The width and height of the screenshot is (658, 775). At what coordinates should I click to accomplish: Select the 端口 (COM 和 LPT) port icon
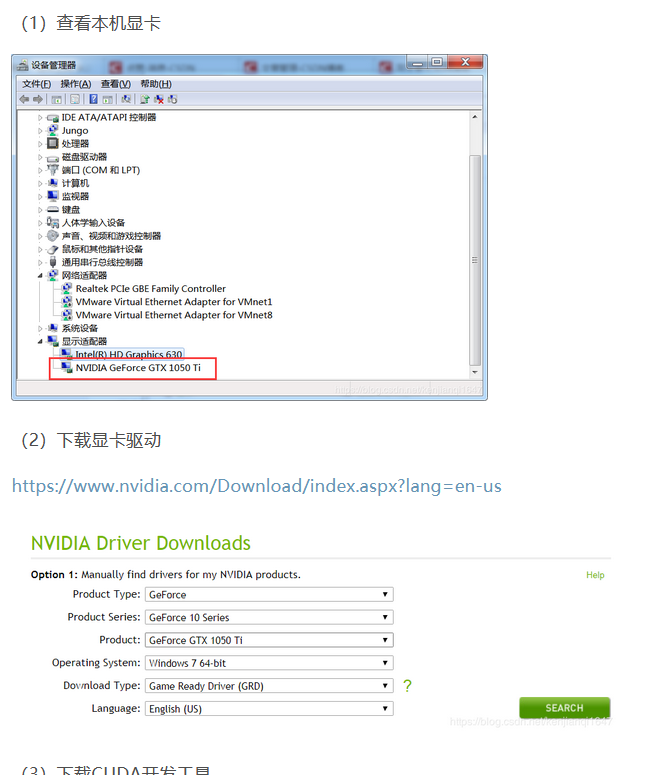click(x=53, y=170)
